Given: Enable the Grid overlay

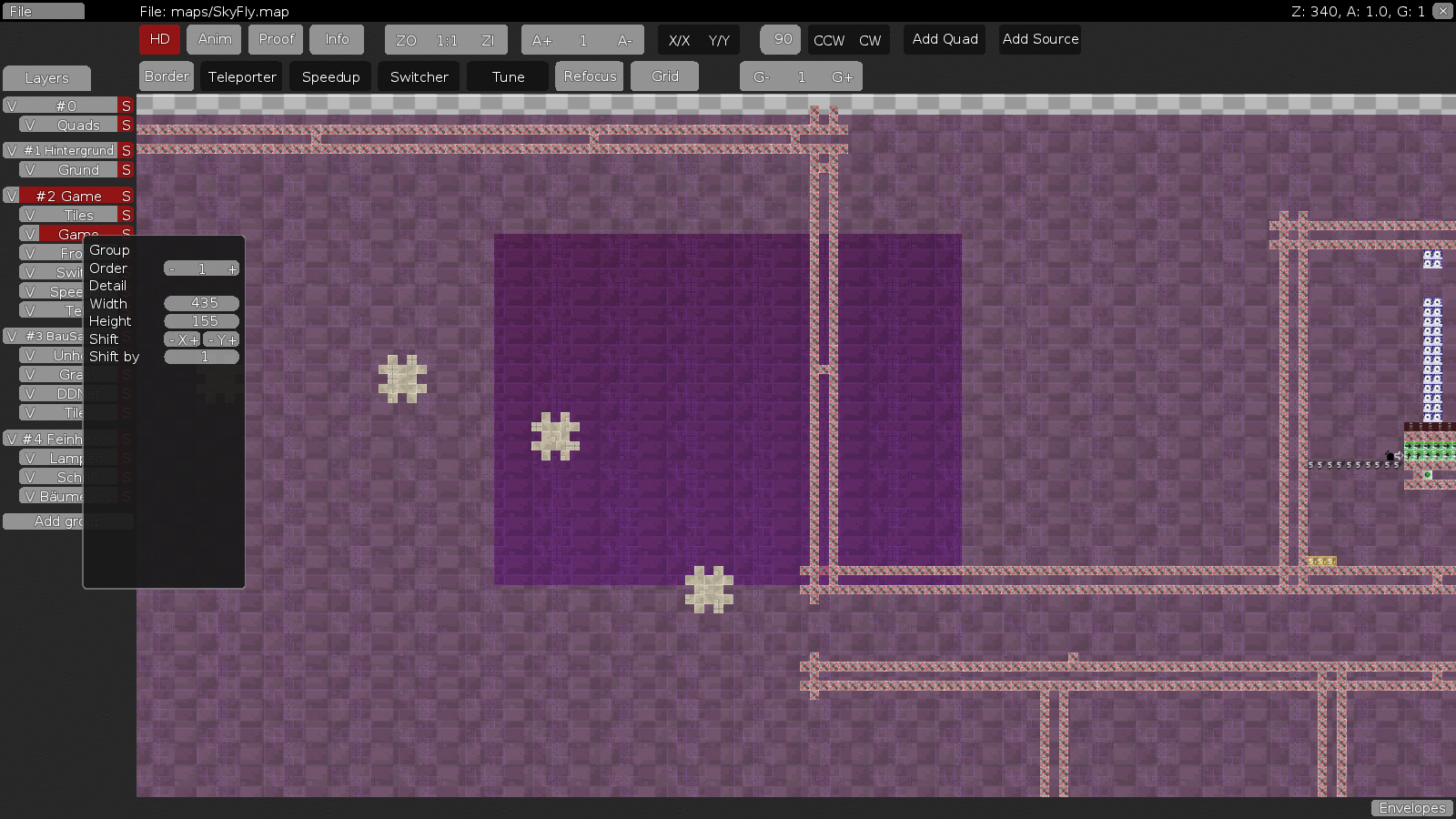Looking at the screenshot, I should [663, 76].
